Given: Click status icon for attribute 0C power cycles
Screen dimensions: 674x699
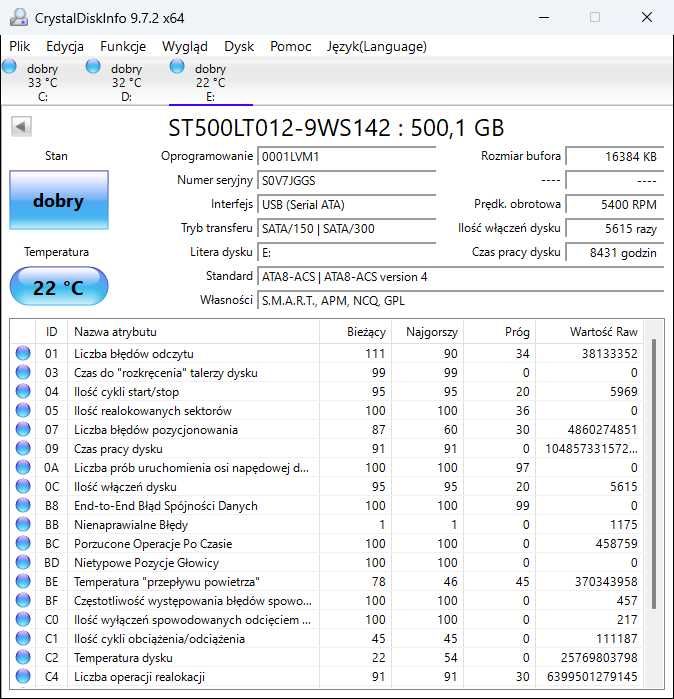Looking at the screenshot, I should [x=23, y=486].
